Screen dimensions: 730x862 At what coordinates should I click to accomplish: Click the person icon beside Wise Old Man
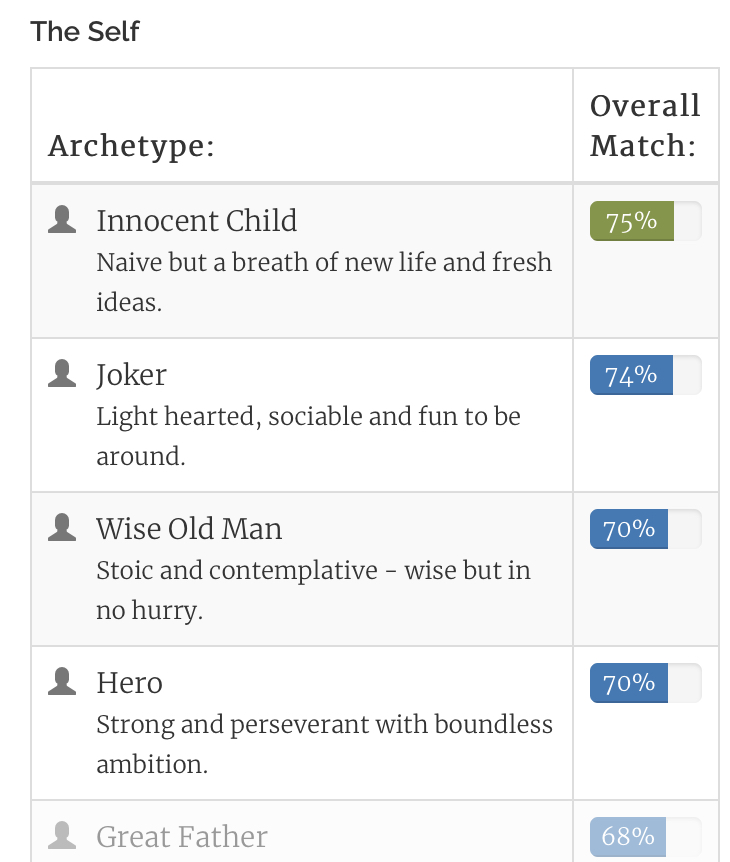(62, 527)
